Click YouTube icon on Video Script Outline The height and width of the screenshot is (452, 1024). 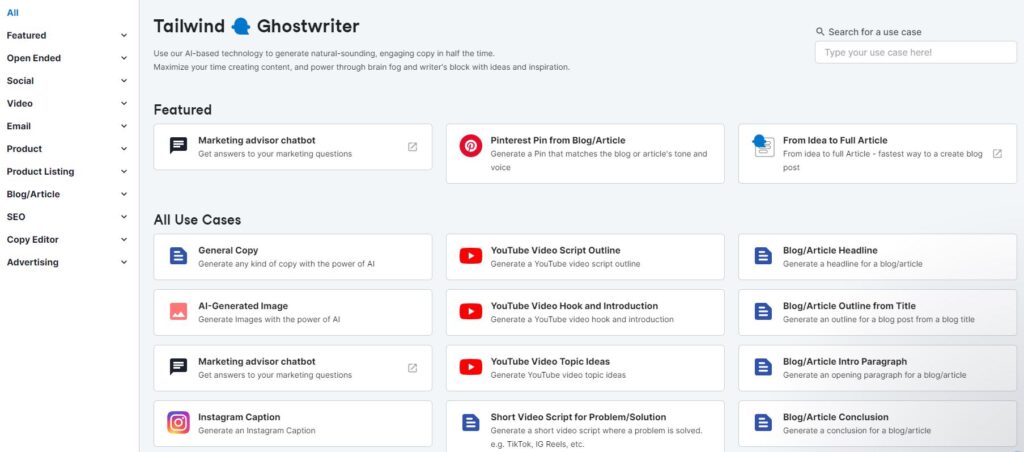470,256
